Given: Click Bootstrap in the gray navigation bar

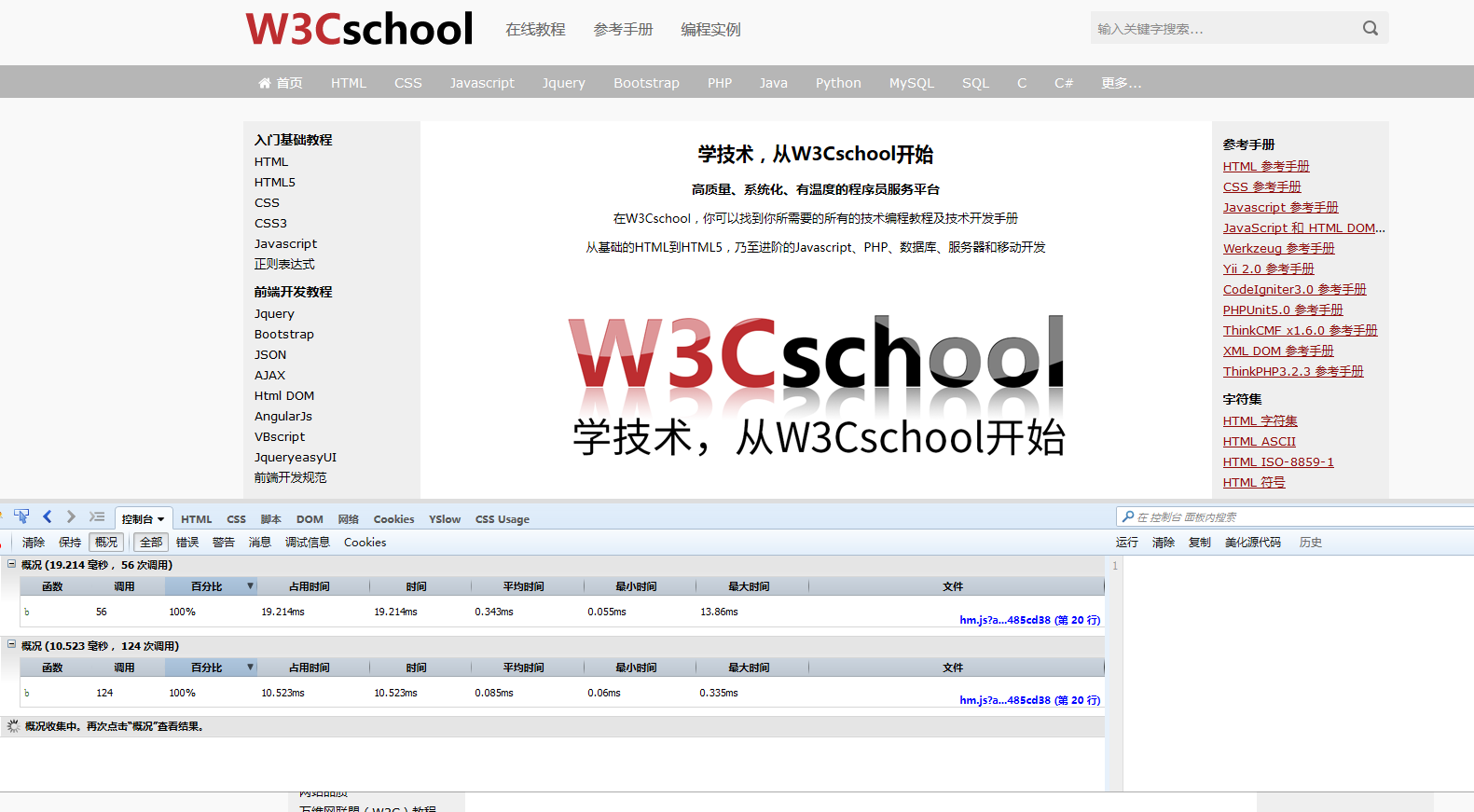Looking at the screenshot, I should coord(646,83).
